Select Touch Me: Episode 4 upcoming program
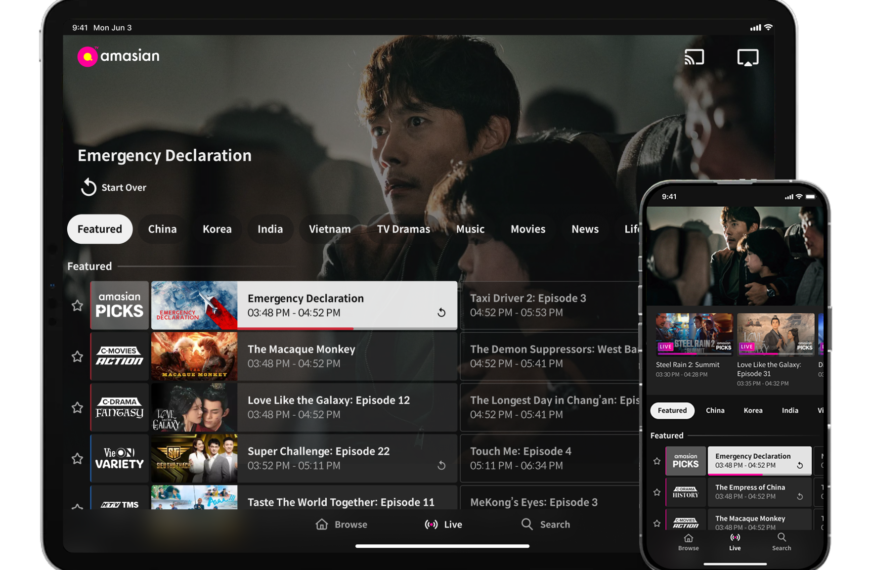The height and width of the screenshot is (570, 870). [549, 458]
